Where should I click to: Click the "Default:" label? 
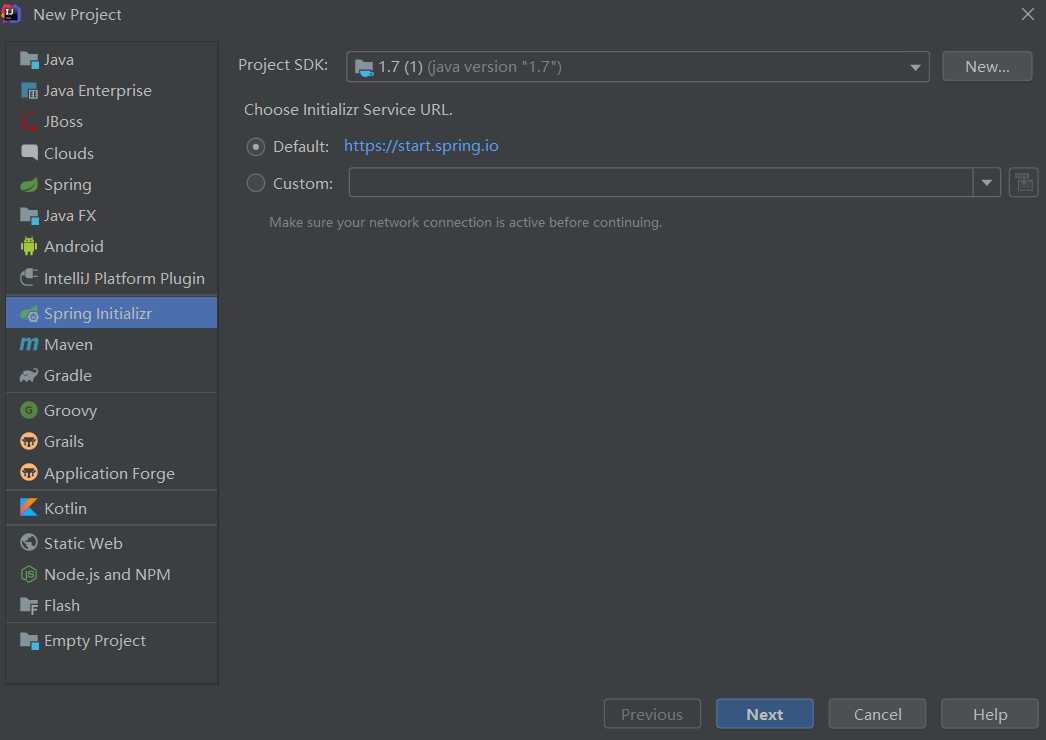point(301,147)
